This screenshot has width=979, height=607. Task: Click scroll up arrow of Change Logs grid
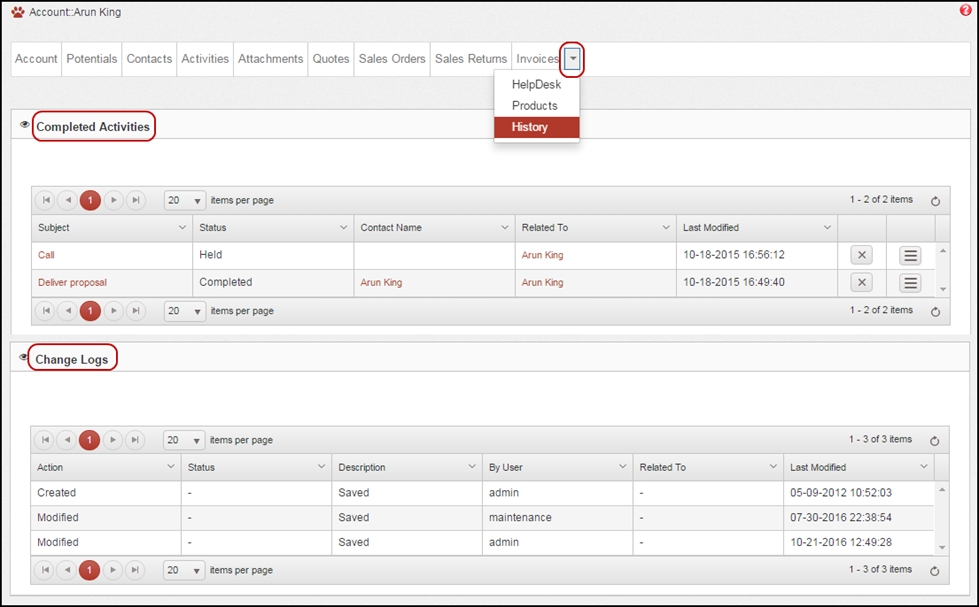(x=942, y=490)
